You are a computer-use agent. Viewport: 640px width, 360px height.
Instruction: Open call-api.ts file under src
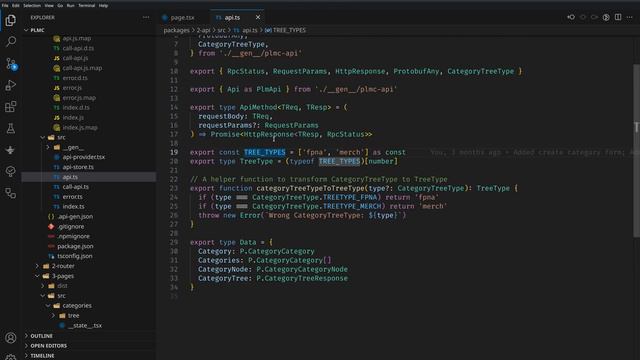click(x=76, y=187)
